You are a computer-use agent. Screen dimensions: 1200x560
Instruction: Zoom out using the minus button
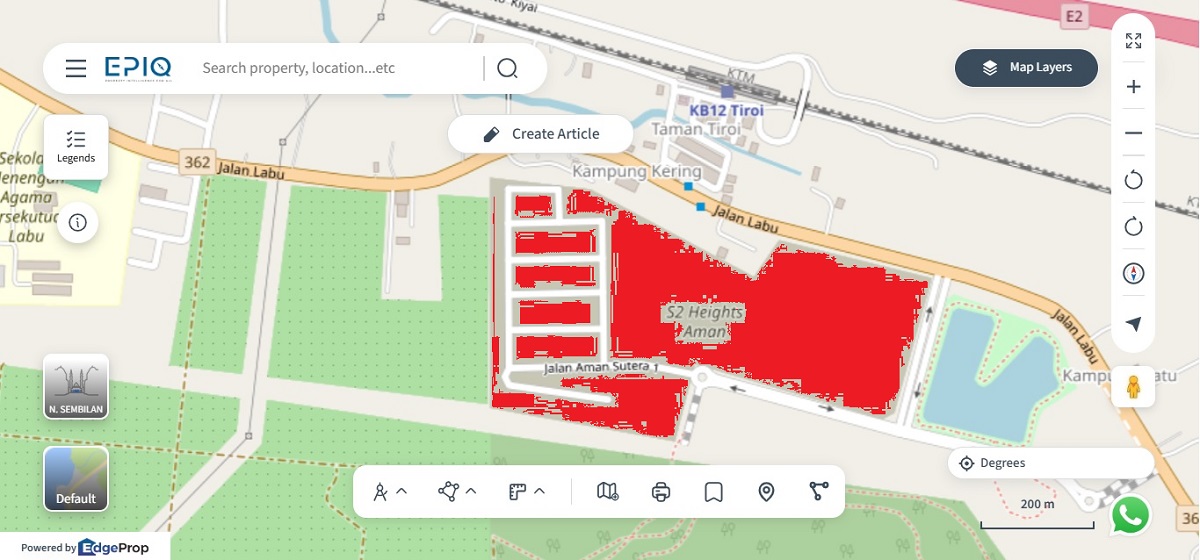pos(1133,133)
